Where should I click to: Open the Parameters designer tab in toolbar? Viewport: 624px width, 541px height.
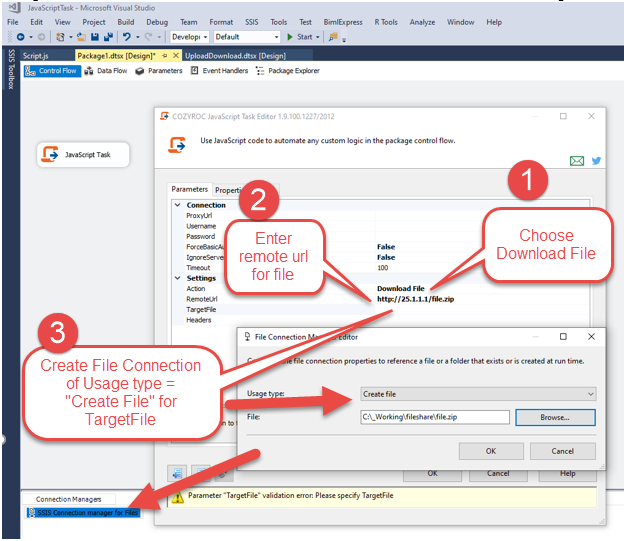tap(159, 71)
